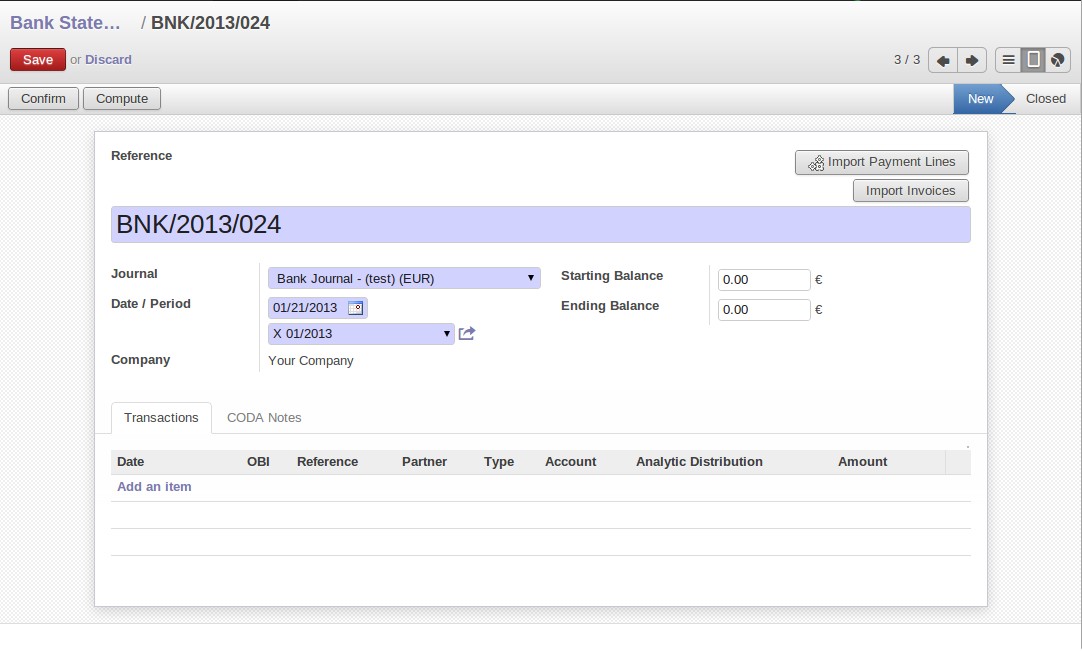Click Confirm to validate the statement
The image size is (1082, 651).
pyautogui.click(x=43, y=99)
